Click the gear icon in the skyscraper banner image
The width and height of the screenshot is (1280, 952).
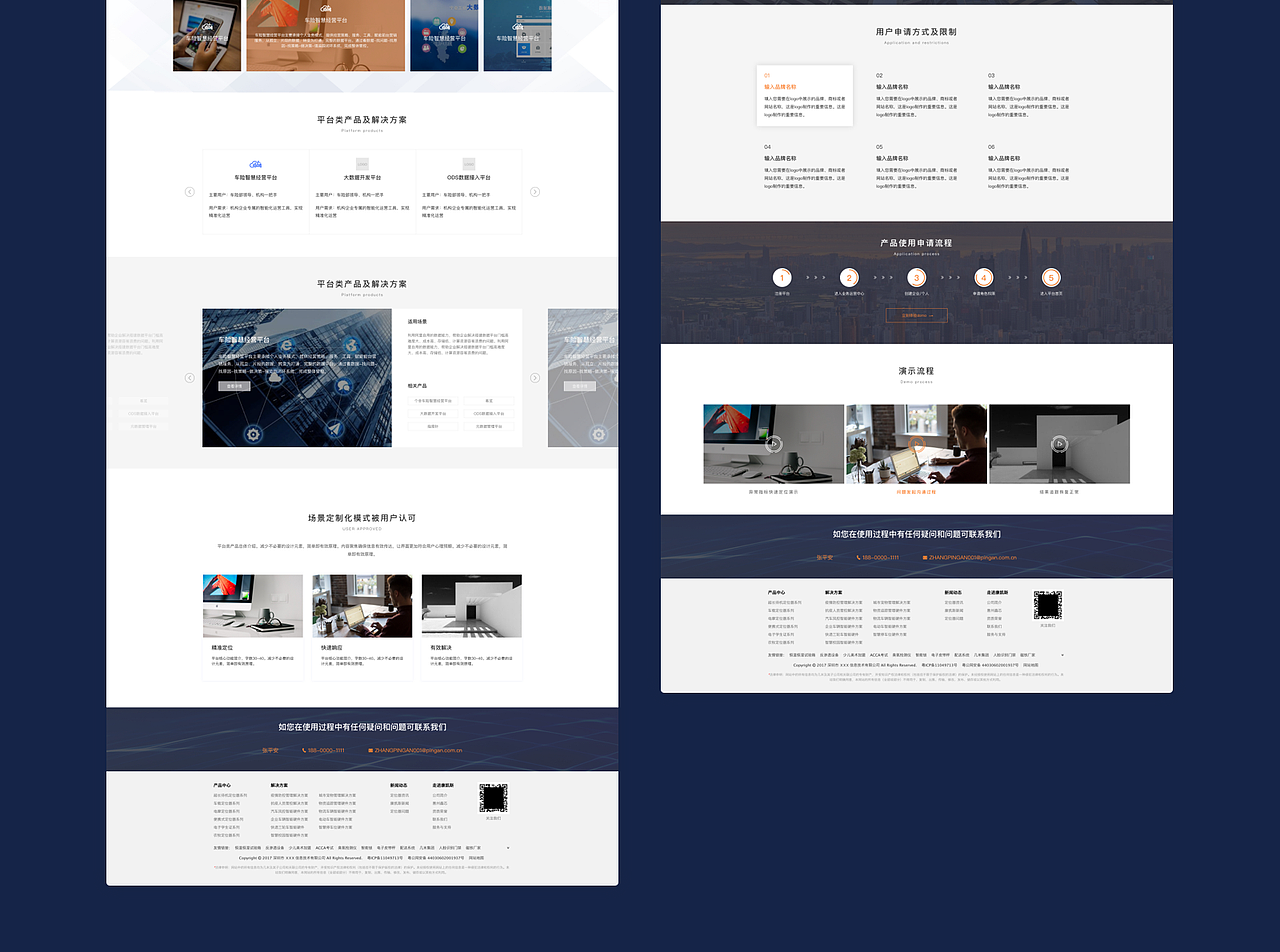click(253, 435)
